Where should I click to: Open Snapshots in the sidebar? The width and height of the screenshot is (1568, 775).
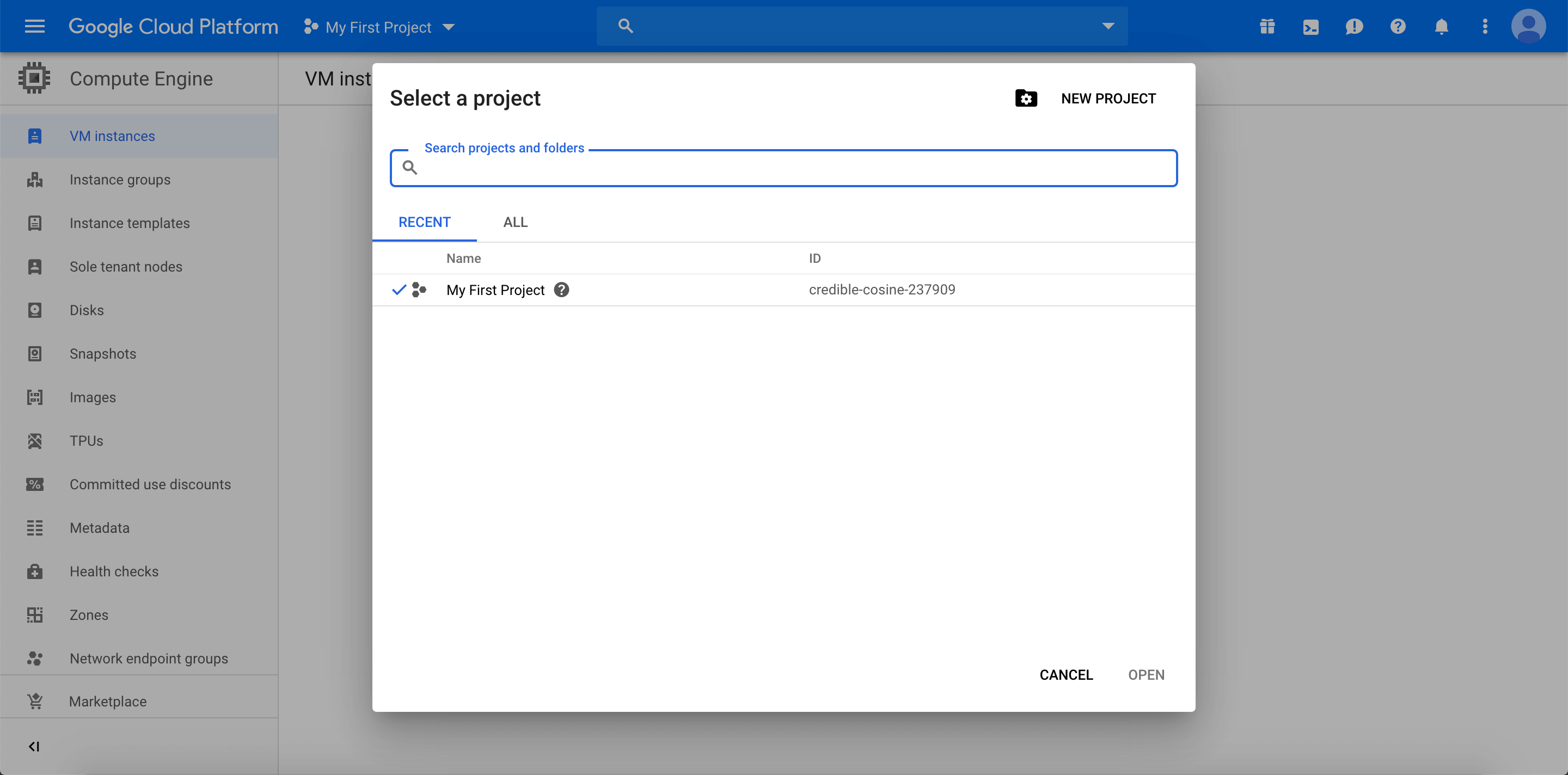[x=103, y=353]
